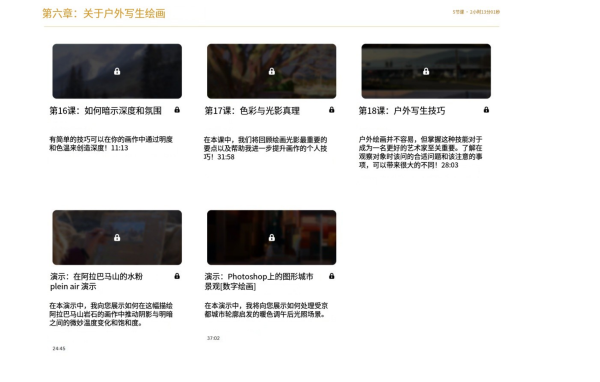Viewport: 600px width, 382px height.
Task: Open lesson 第17课：色彩与光影真理
Action: pos(252,111)
